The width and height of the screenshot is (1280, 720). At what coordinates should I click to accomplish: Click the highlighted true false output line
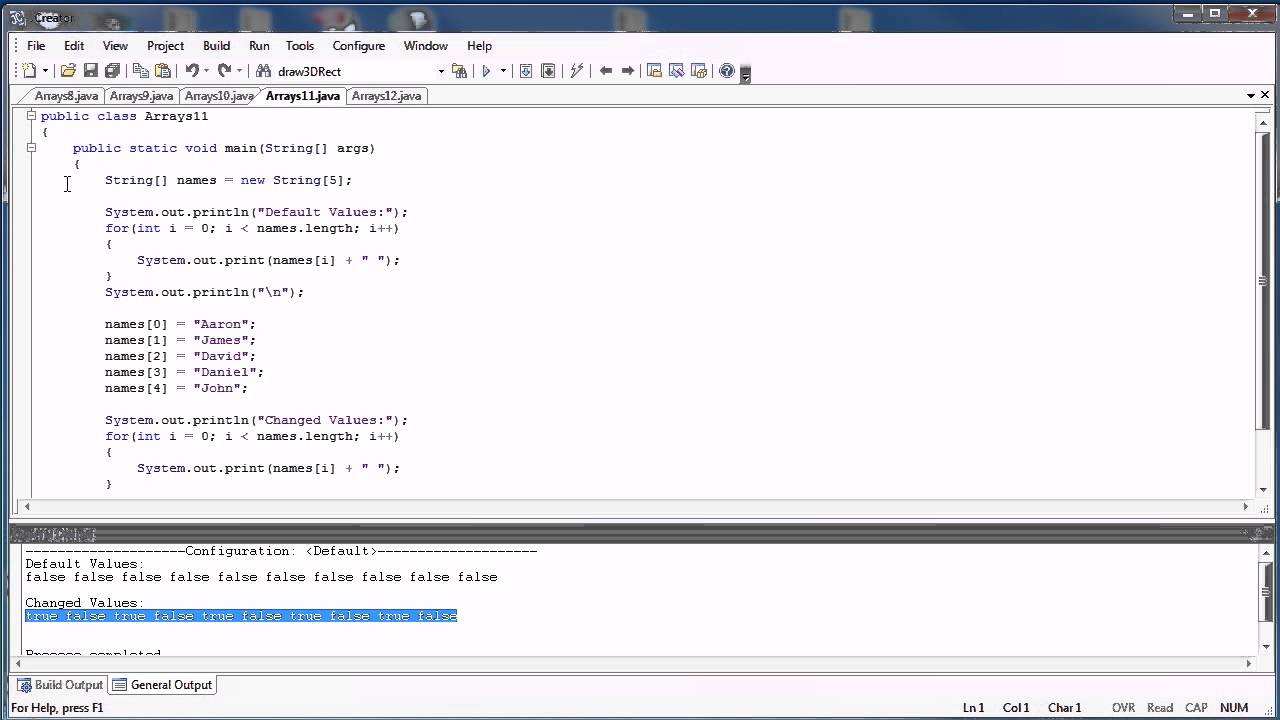(241, 616)
